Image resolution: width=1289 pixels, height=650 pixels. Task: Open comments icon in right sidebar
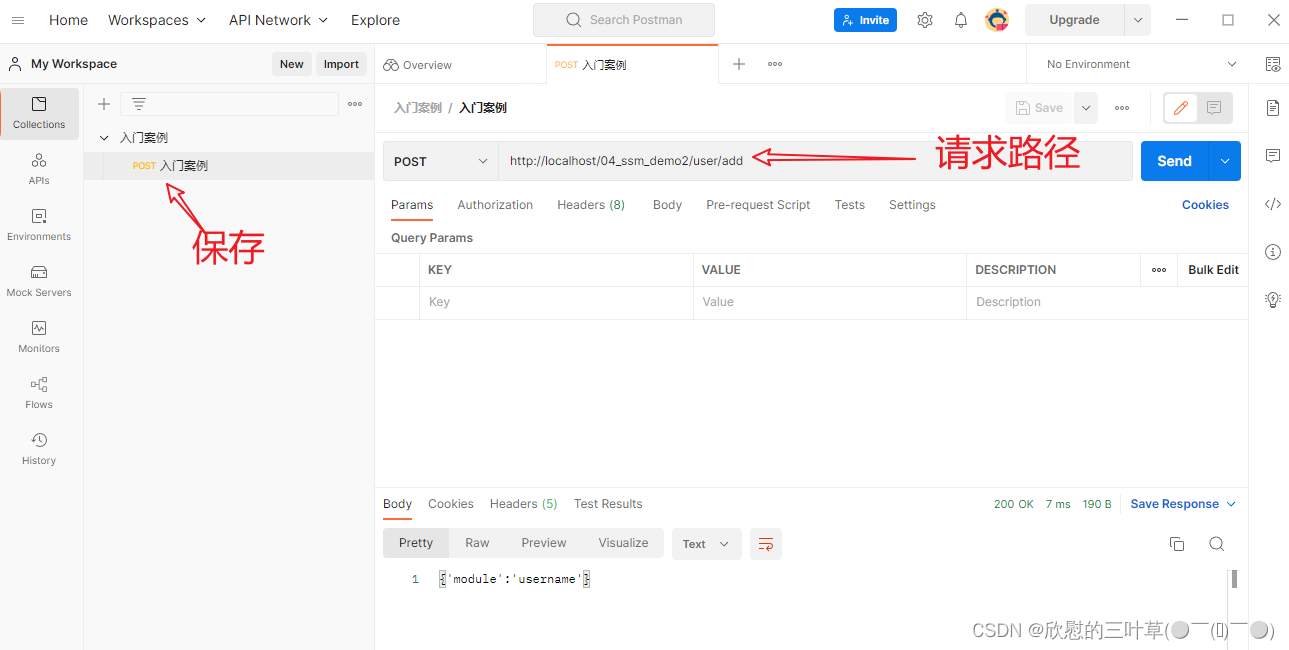coord(1273,156)
